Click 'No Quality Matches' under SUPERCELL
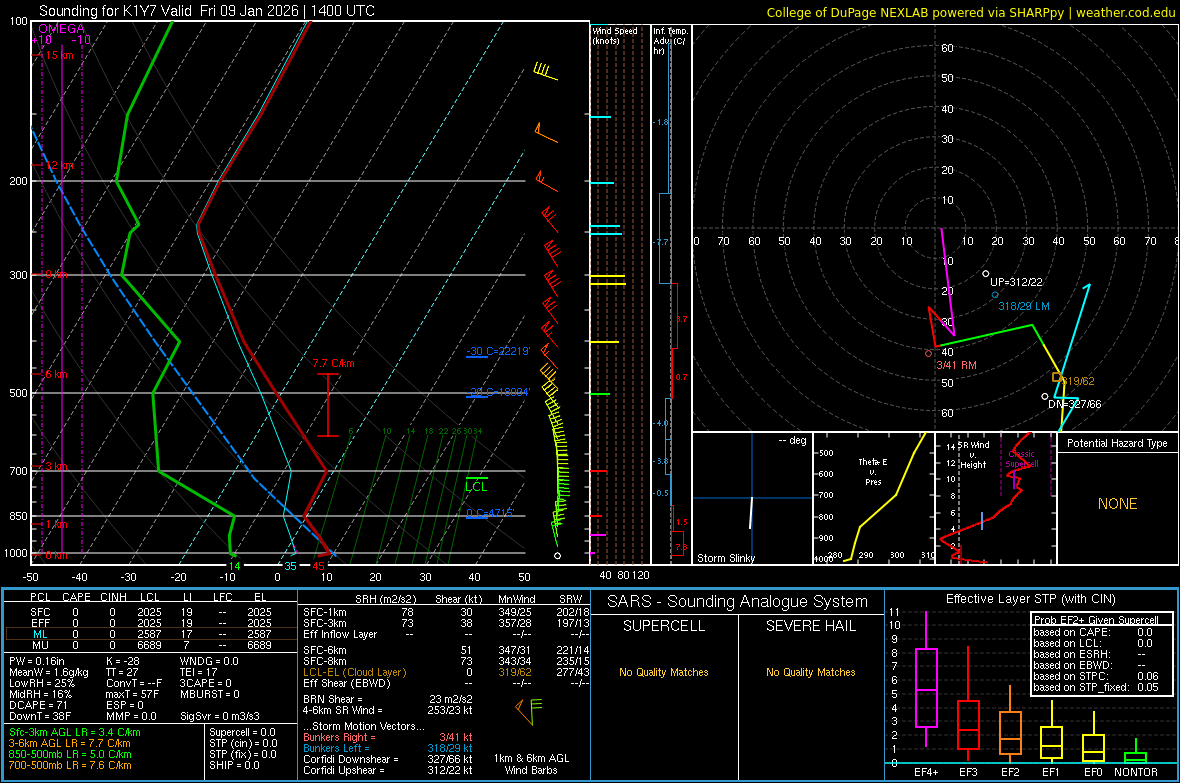The height and width of the screenshot is (783, 1180). click(x=664, y=672)
